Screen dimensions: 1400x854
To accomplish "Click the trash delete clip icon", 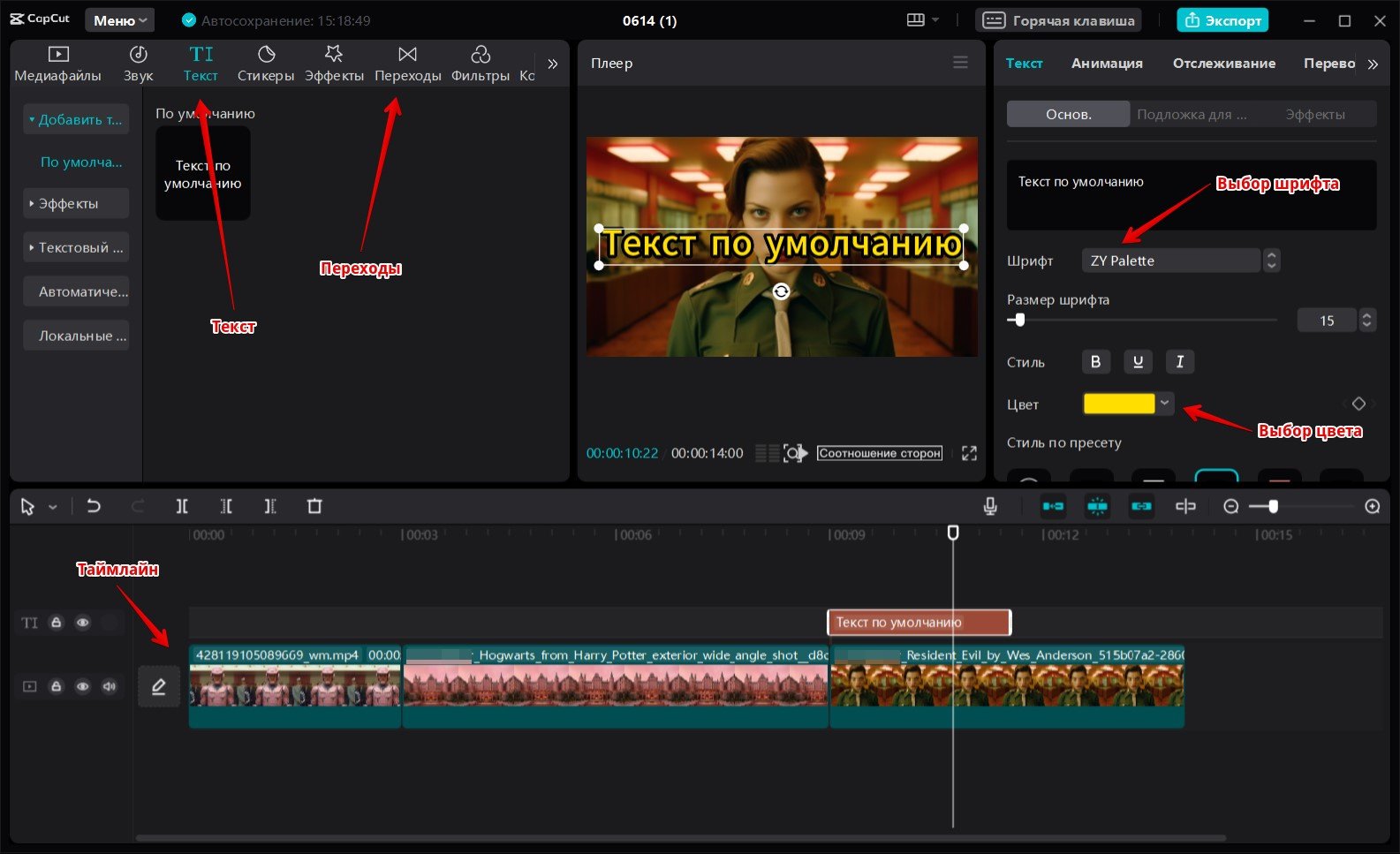I will (314, 506).
